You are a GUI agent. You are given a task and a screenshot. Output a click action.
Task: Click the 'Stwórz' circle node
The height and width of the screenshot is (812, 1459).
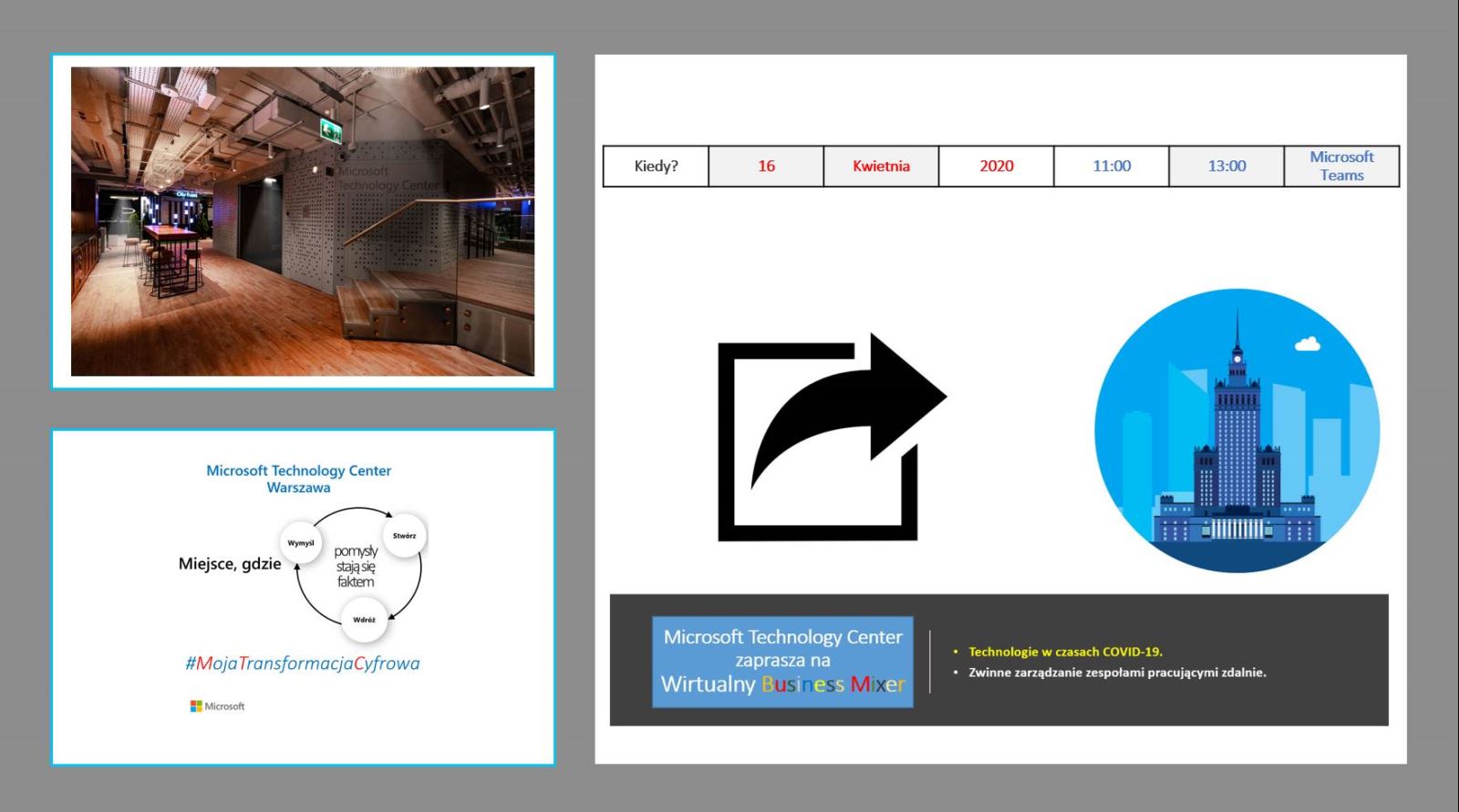pyautogui.click(x=404, y=536)
